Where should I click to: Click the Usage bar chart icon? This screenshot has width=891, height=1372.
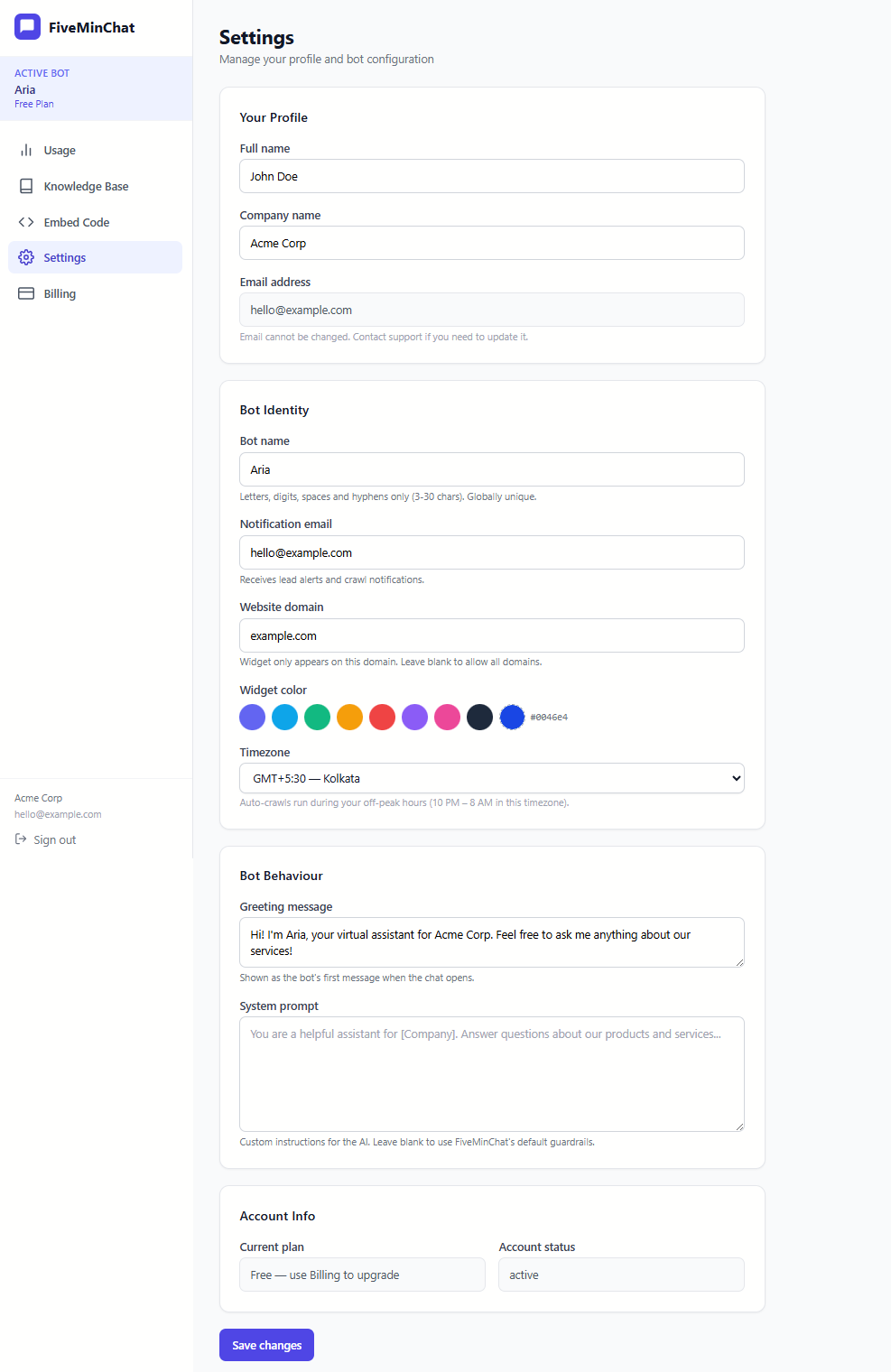click(26, 150)
